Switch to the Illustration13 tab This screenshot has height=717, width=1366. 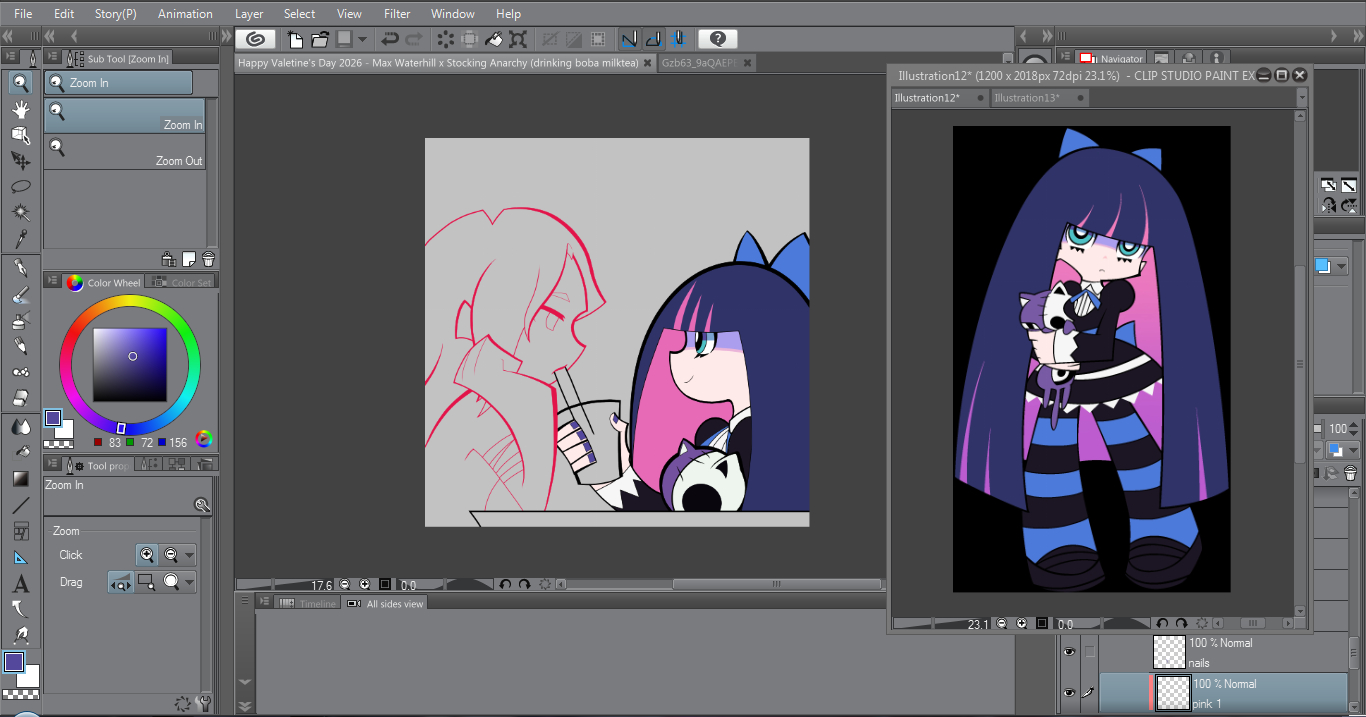(1026, 98)
